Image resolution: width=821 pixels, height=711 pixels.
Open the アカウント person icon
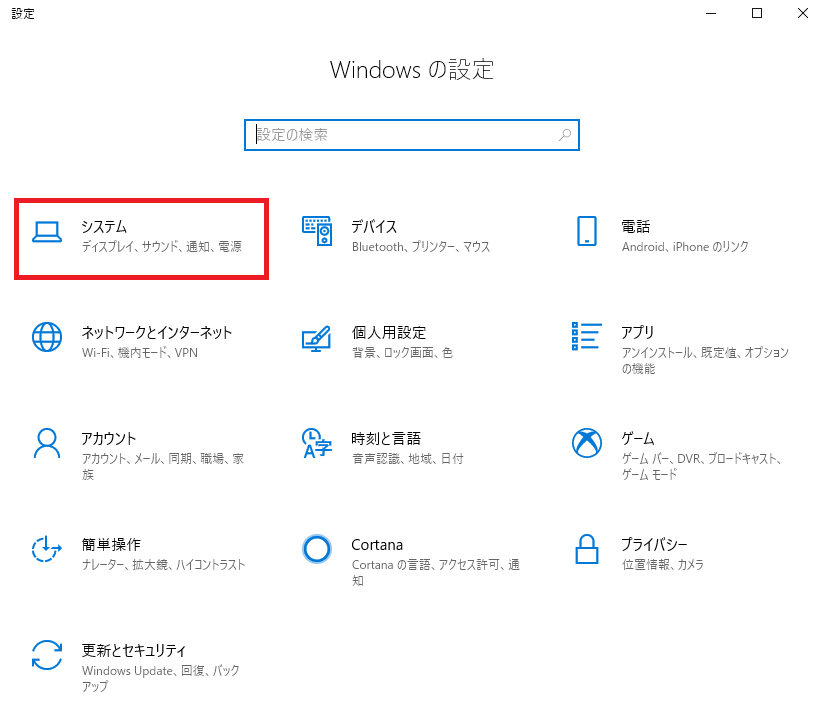[47, 443]
